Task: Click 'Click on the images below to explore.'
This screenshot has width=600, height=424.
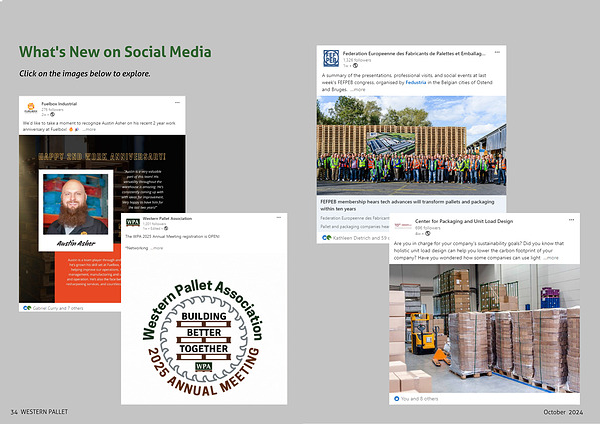Action: click(x=85, y=73)
